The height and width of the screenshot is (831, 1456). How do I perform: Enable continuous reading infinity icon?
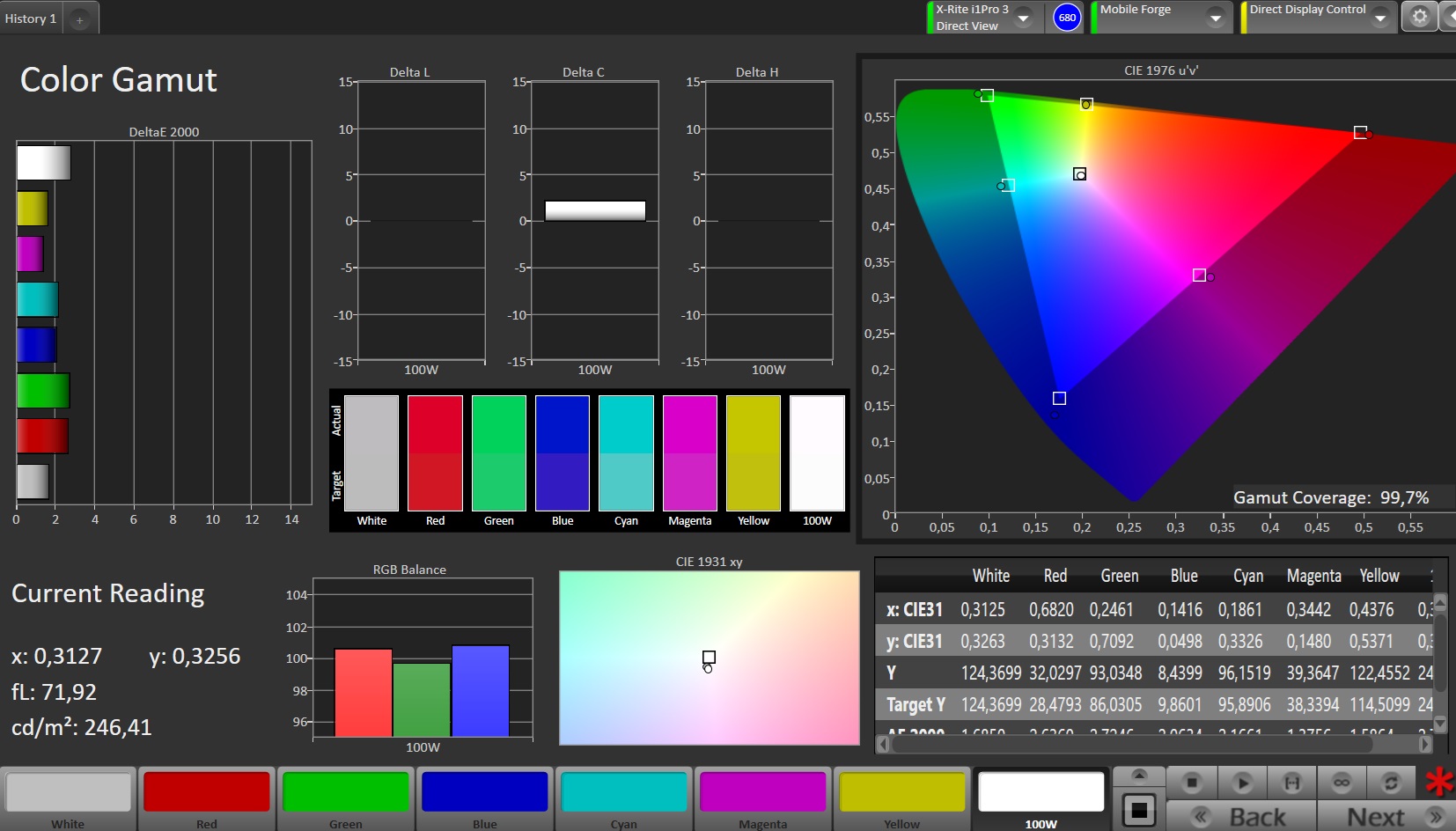tap(1342, 782)
